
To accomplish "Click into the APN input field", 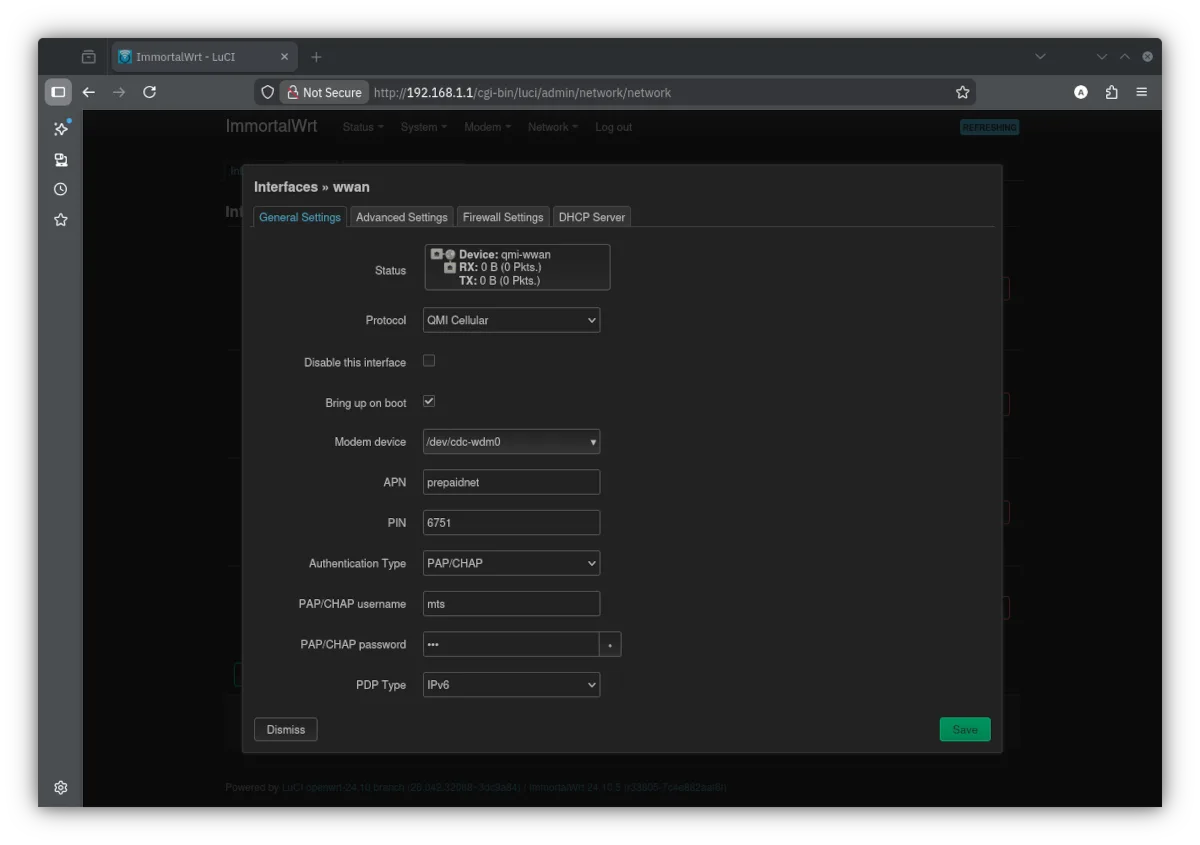I will pyautogui.click(x=511, y=482).
